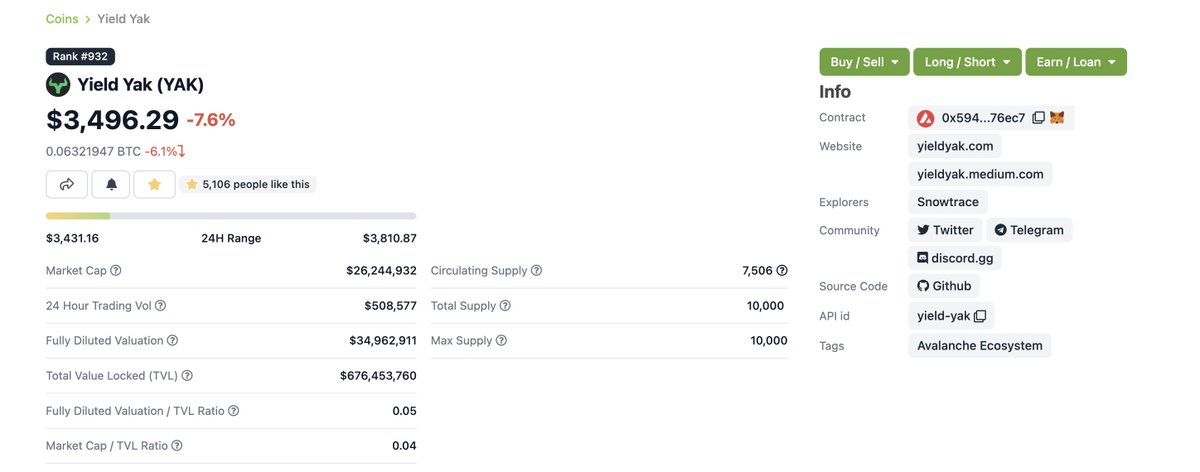Click the -7.6% price change
Image resolution: width=1200 pixels, height=472 pixels.
pos(211,120)
